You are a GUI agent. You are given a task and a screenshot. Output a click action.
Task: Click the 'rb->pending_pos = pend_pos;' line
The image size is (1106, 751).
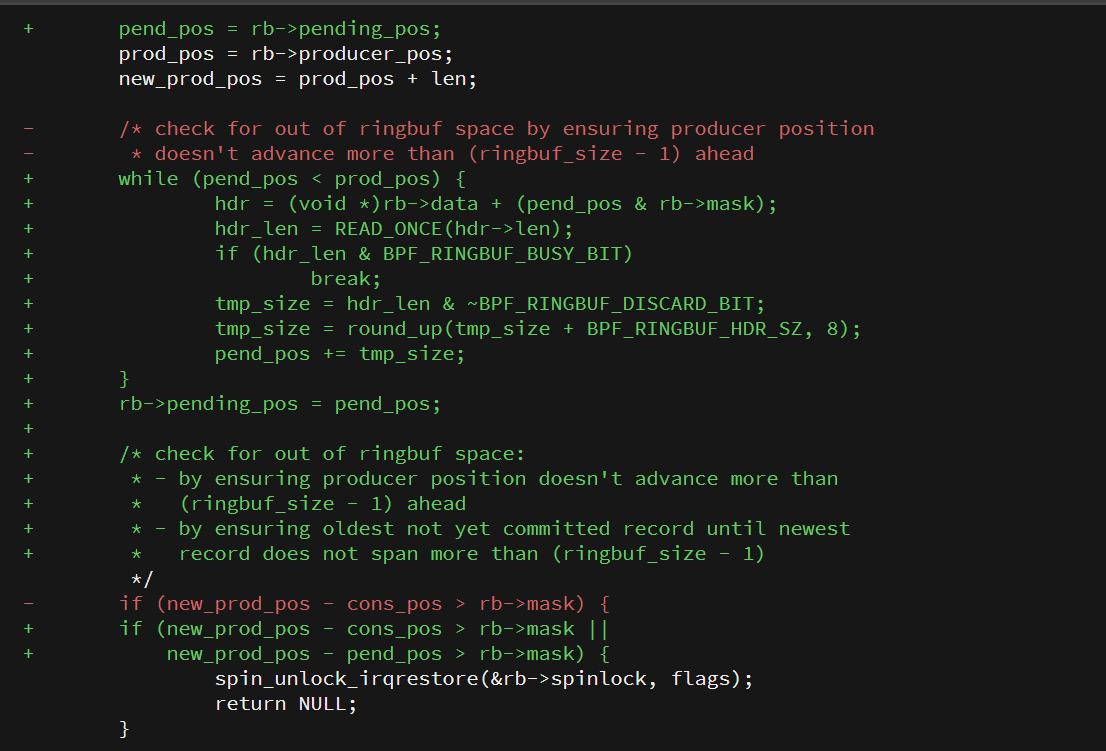[279, 404]
